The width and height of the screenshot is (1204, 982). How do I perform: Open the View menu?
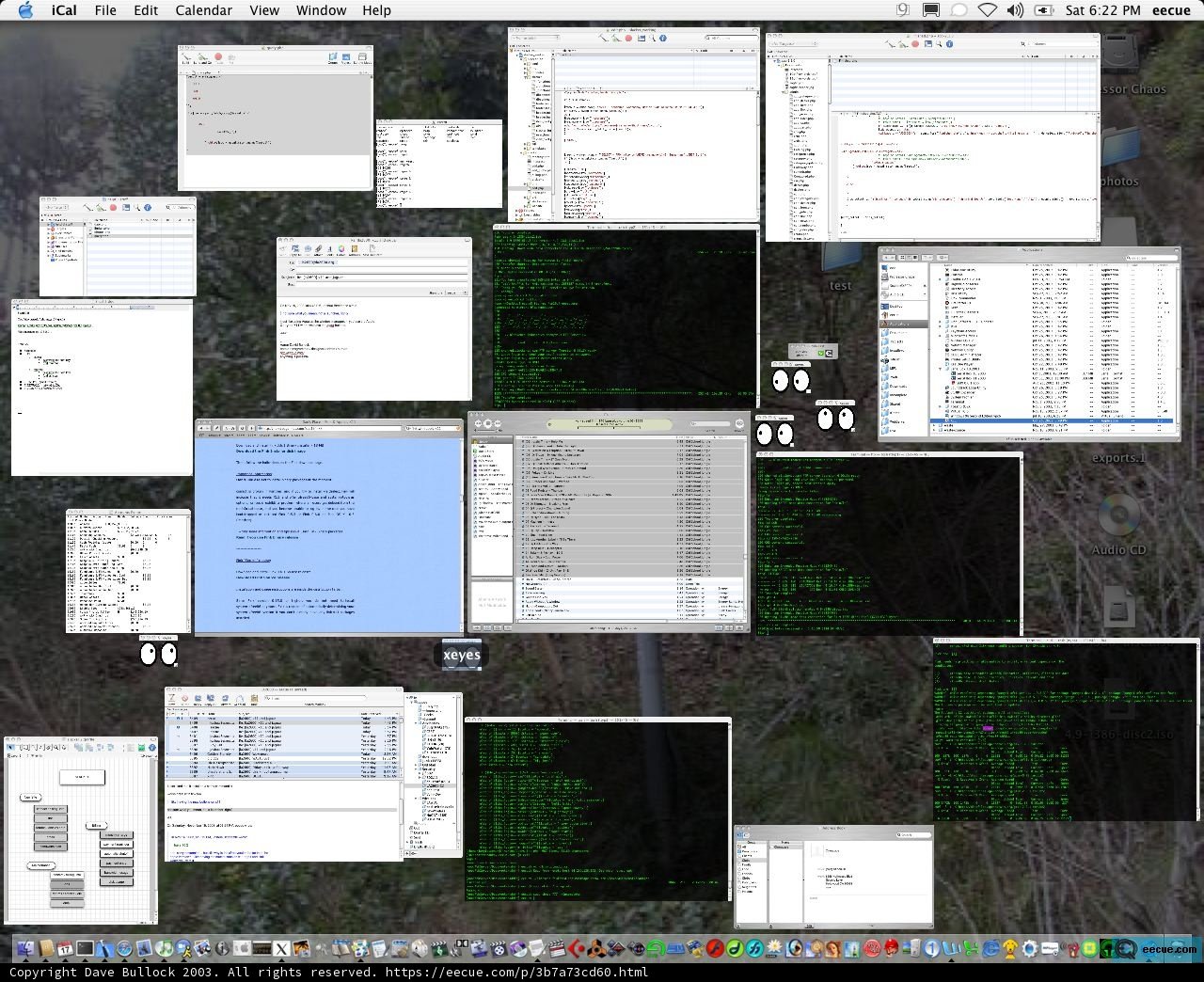point(264,10)
